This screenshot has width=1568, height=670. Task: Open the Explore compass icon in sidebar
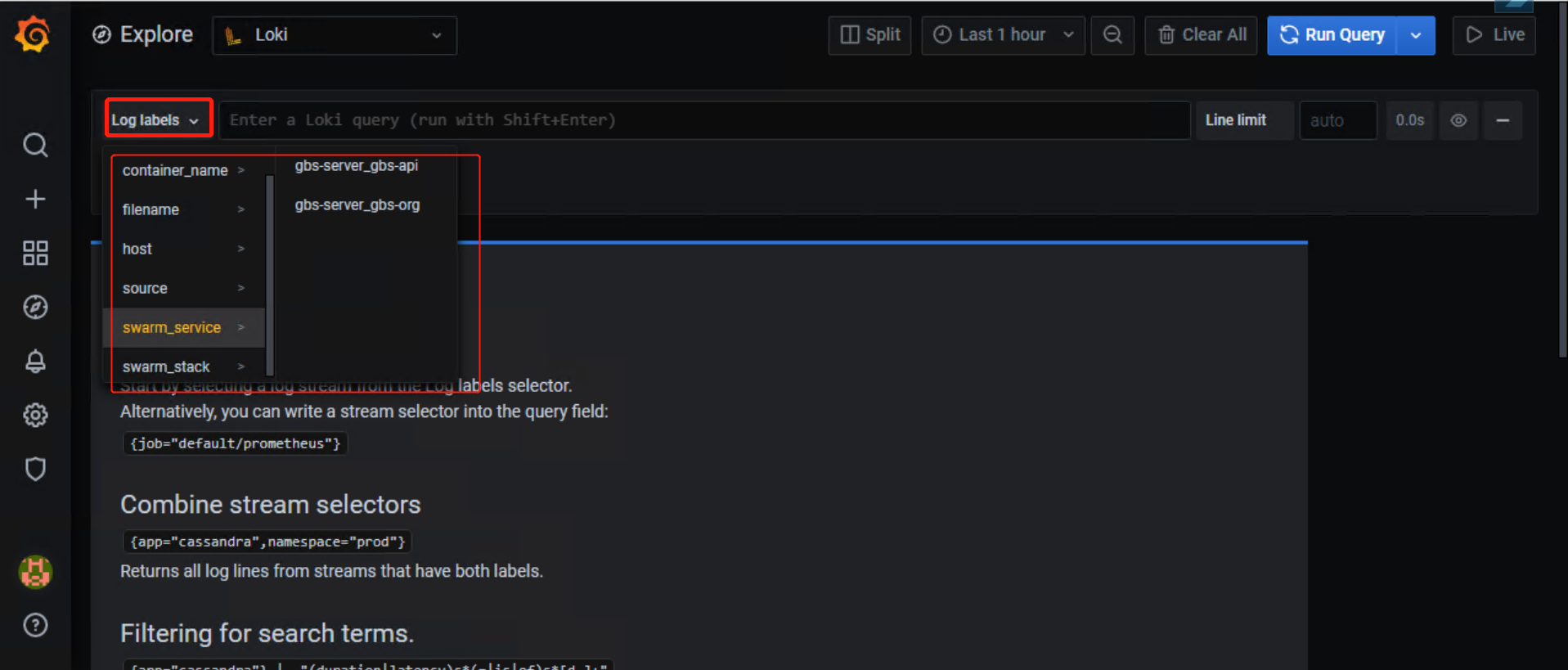(x=35, y=308)
